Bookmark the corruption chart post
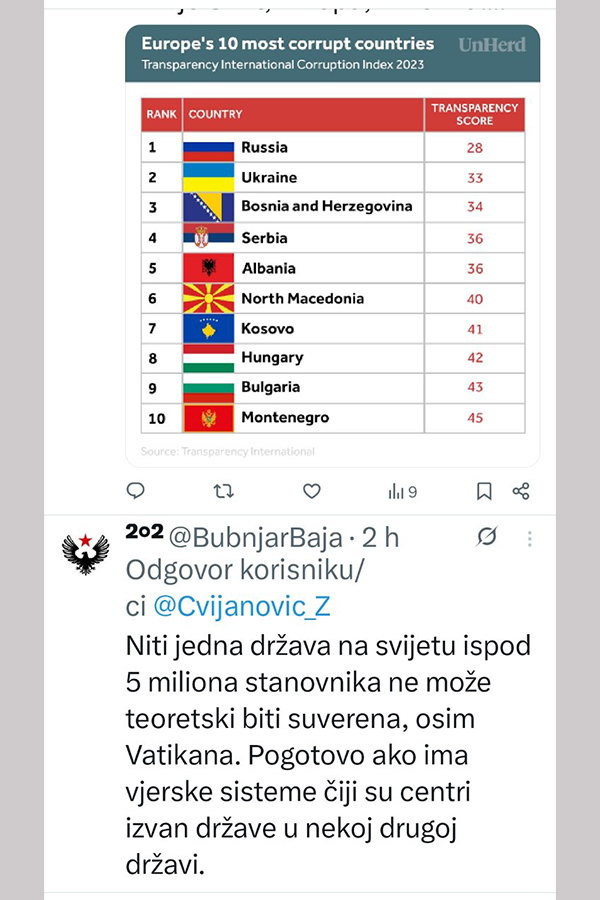This screenshot has width=600, height=900. click(x=484, y=491)
